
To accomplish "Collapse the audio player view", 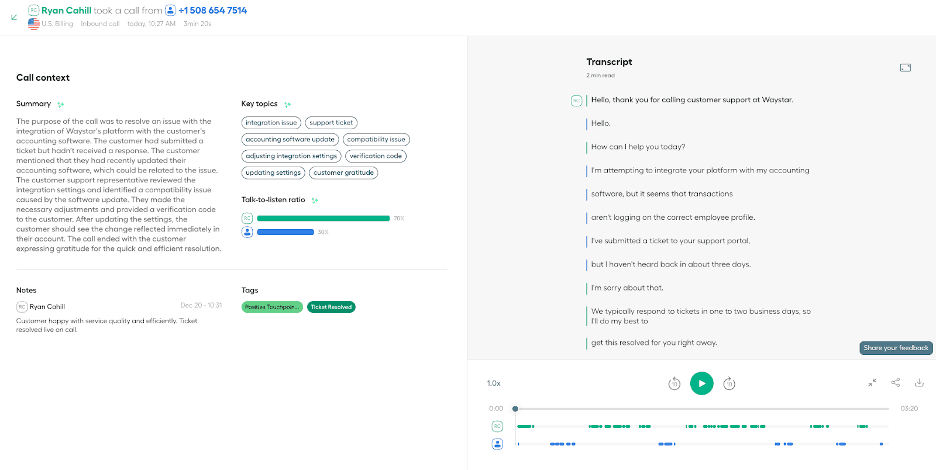I will (872, 383).
